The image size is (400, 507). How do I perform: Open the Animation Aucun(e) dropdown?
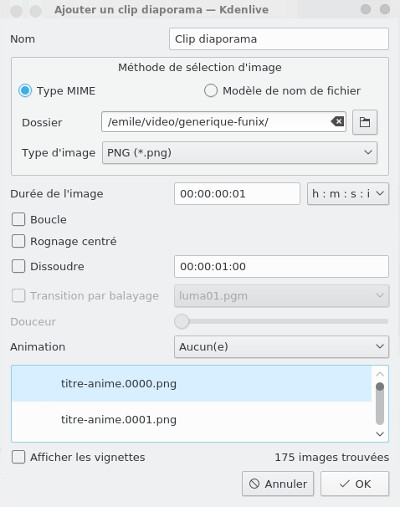pos(281,347)
